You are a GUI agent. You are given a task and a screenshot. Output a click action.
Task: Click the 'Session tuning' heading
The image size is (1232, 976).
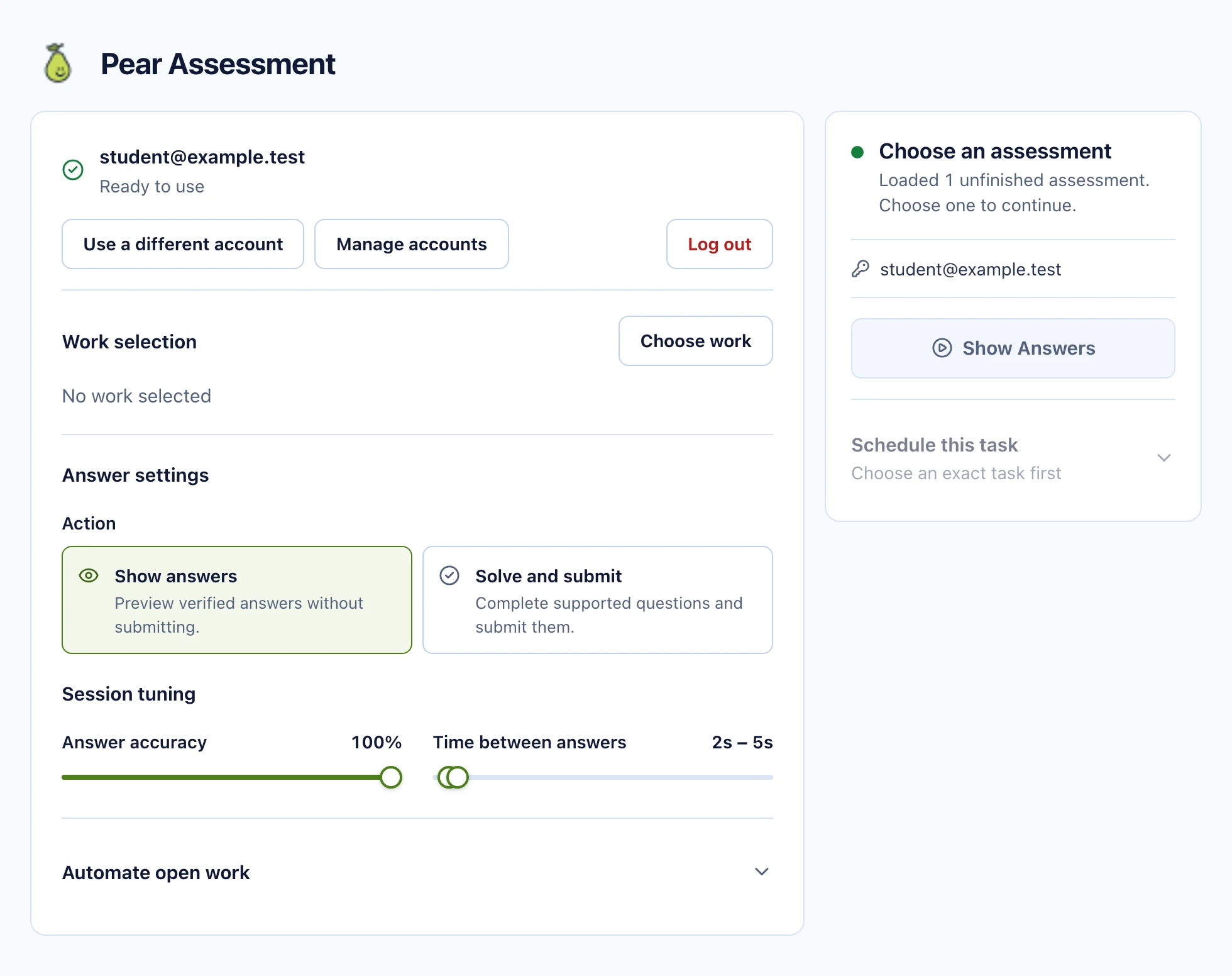pos(129,694)
